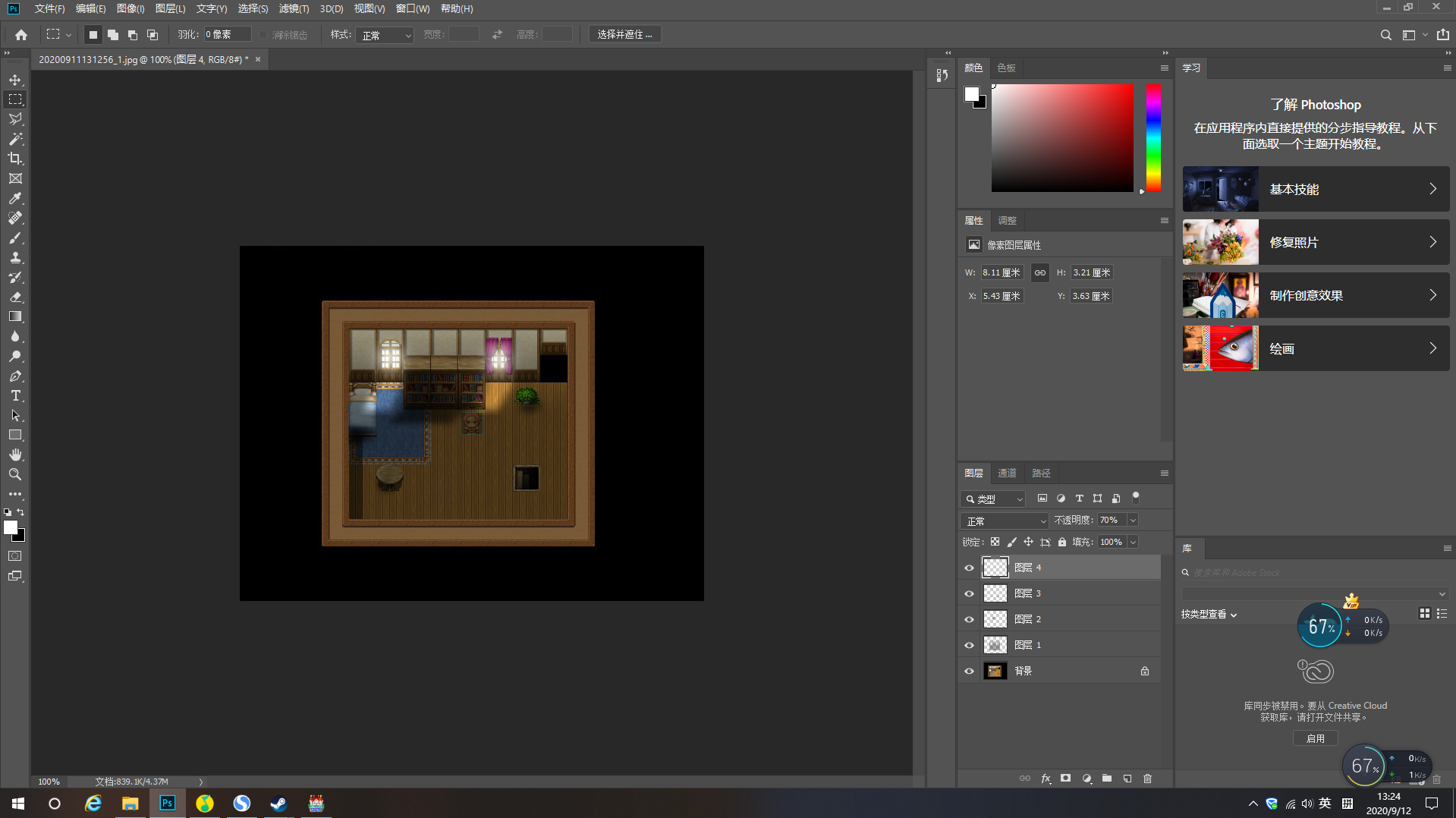
Task: Select the Pen tool
Action: 15,376
